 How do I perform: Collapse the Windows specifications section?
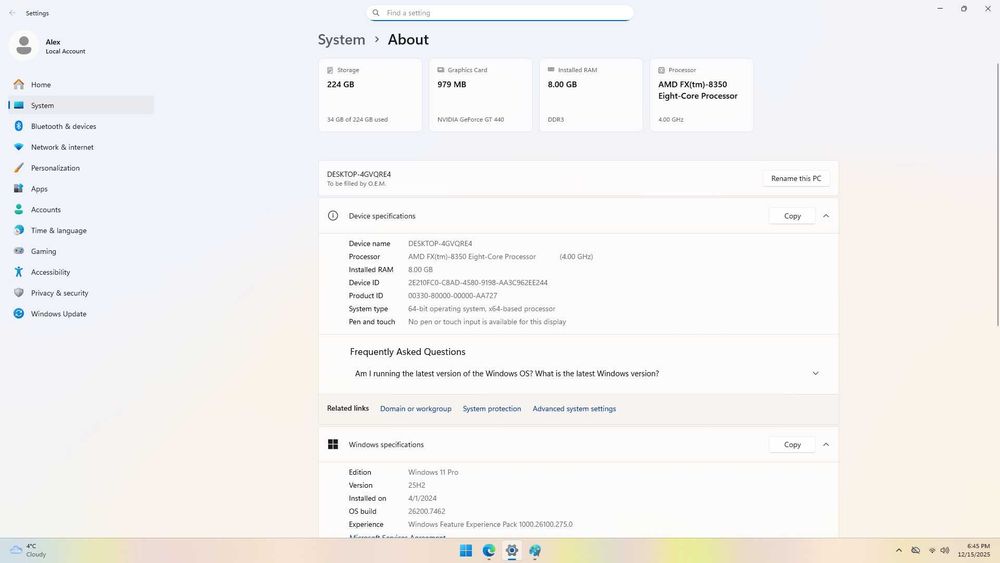click(x=826, y=444)
